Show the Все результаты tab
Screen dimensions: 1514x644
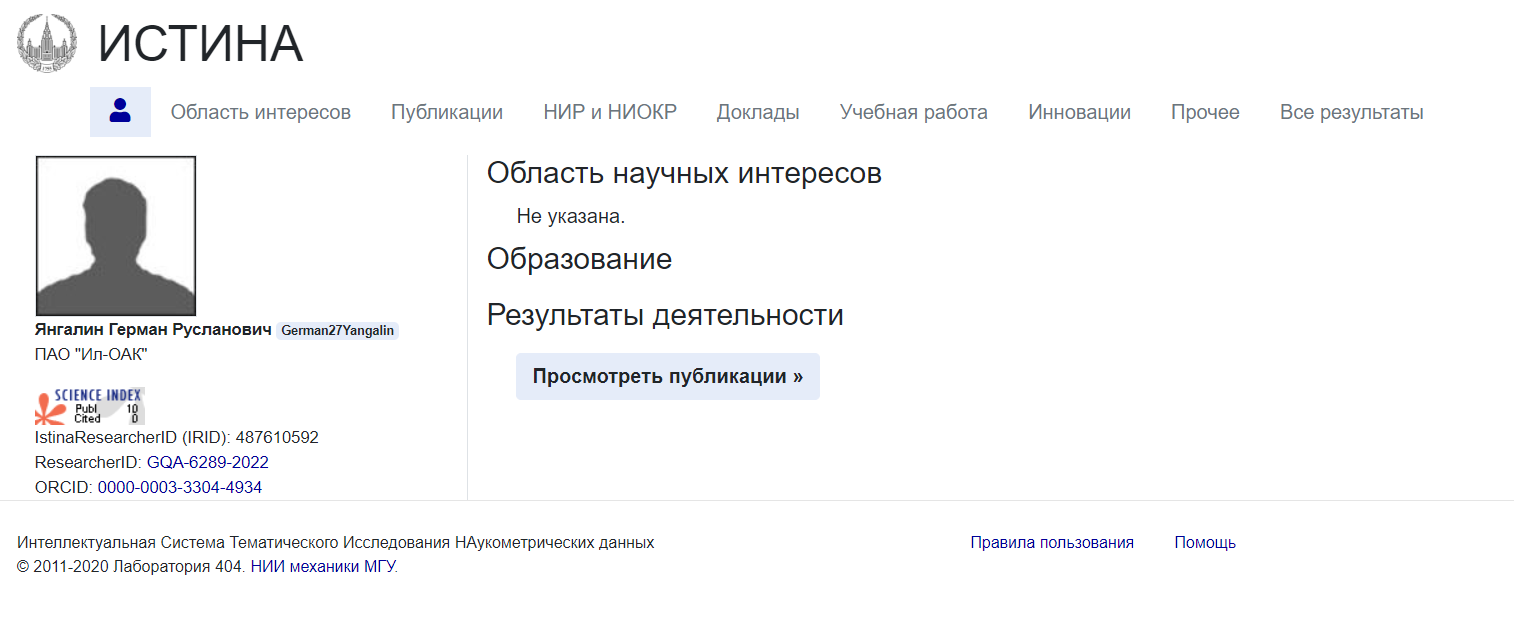pyautogui.click(x=1351, y=112)
